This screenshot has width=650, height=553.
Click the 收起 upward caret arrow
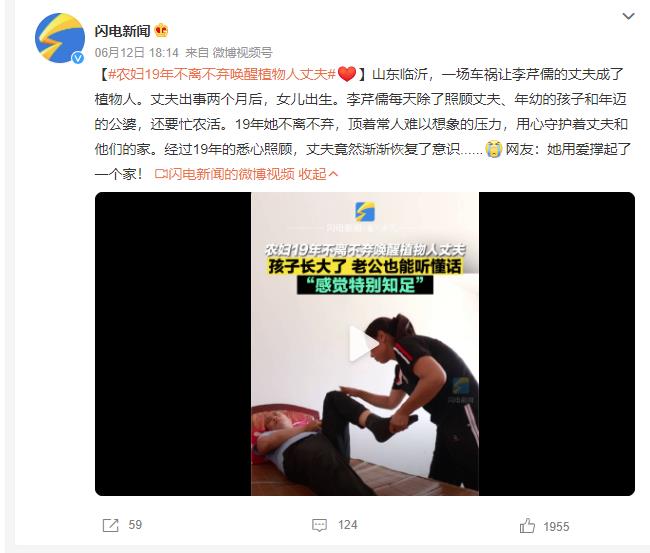tap(333, 175)
